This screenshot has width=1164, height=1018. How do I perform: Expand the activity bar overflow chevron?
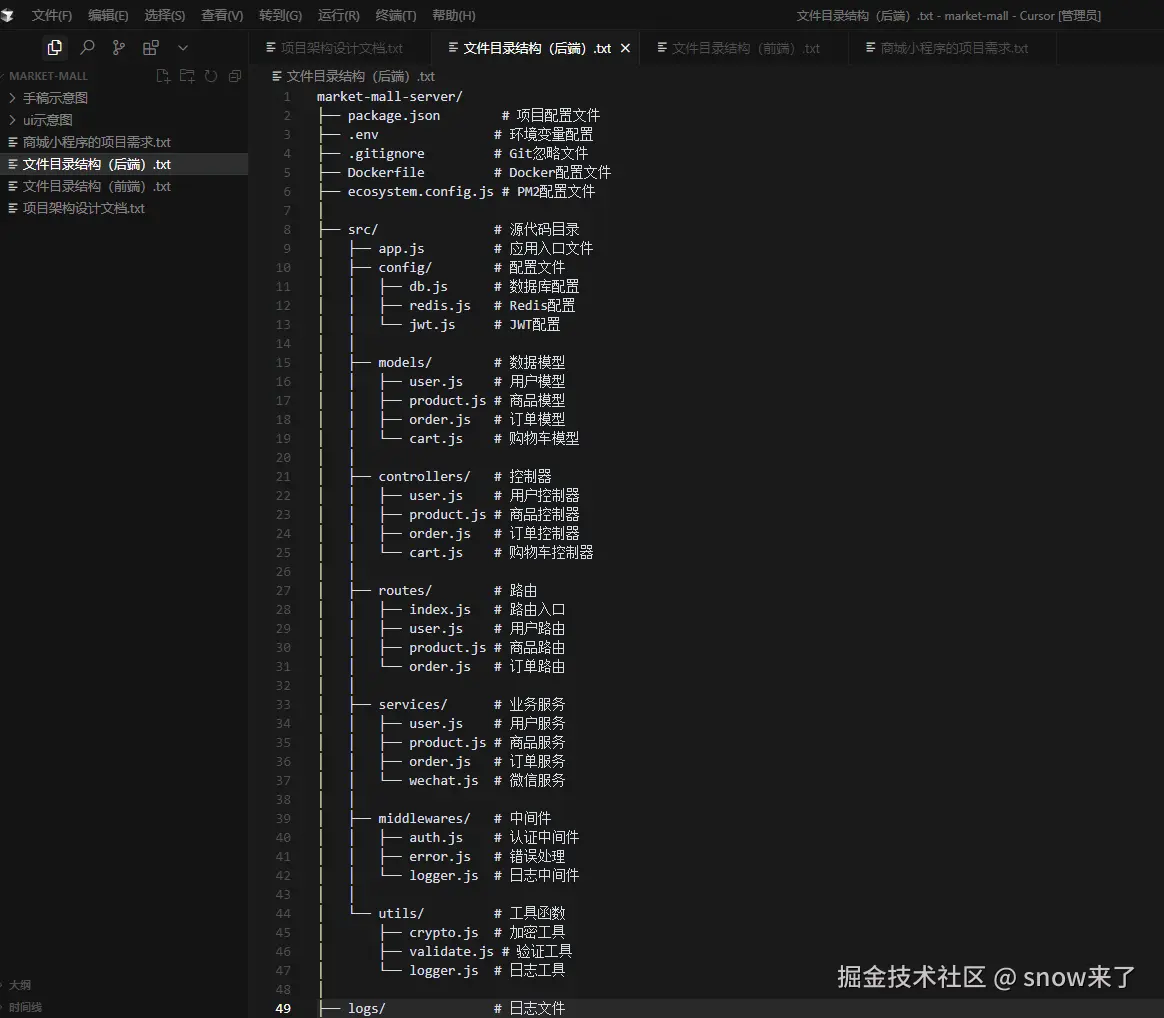pyautogui.click(x=183, y=48)
